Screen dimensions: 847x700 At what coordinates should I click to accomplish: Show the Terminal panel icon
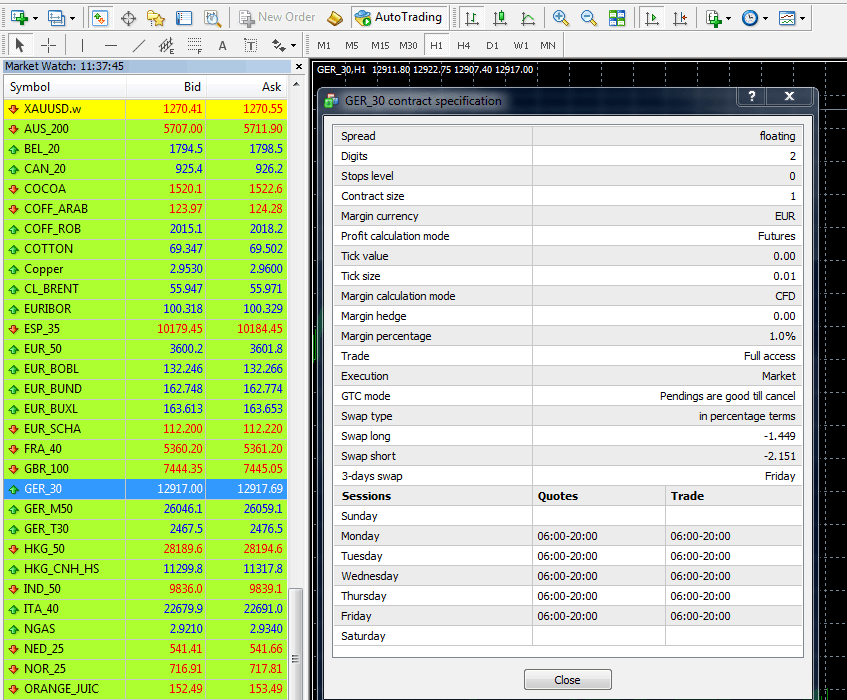coord(184,18)
